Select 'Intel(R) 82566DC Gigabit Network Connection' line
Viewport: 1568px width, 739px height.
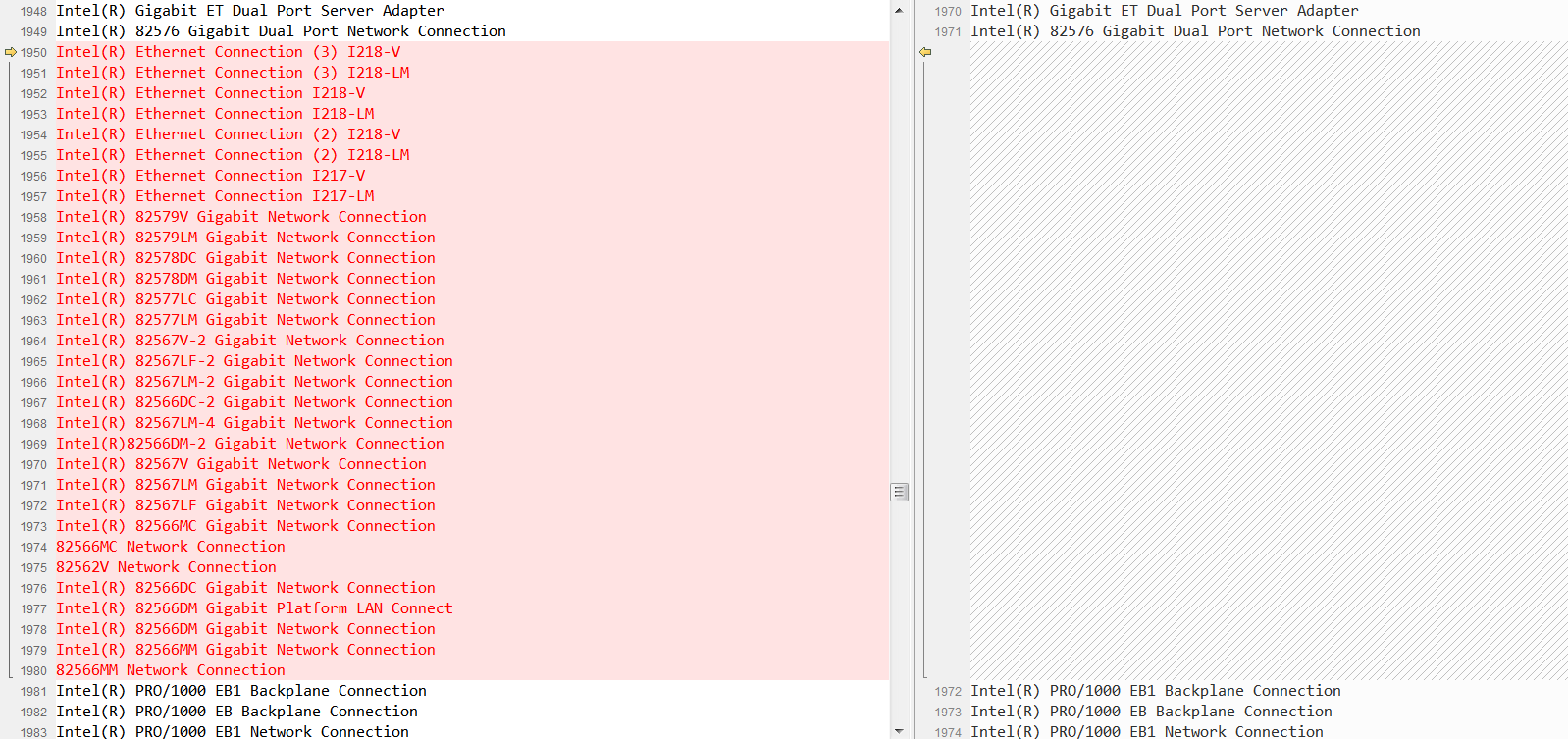tap(245, 588)
